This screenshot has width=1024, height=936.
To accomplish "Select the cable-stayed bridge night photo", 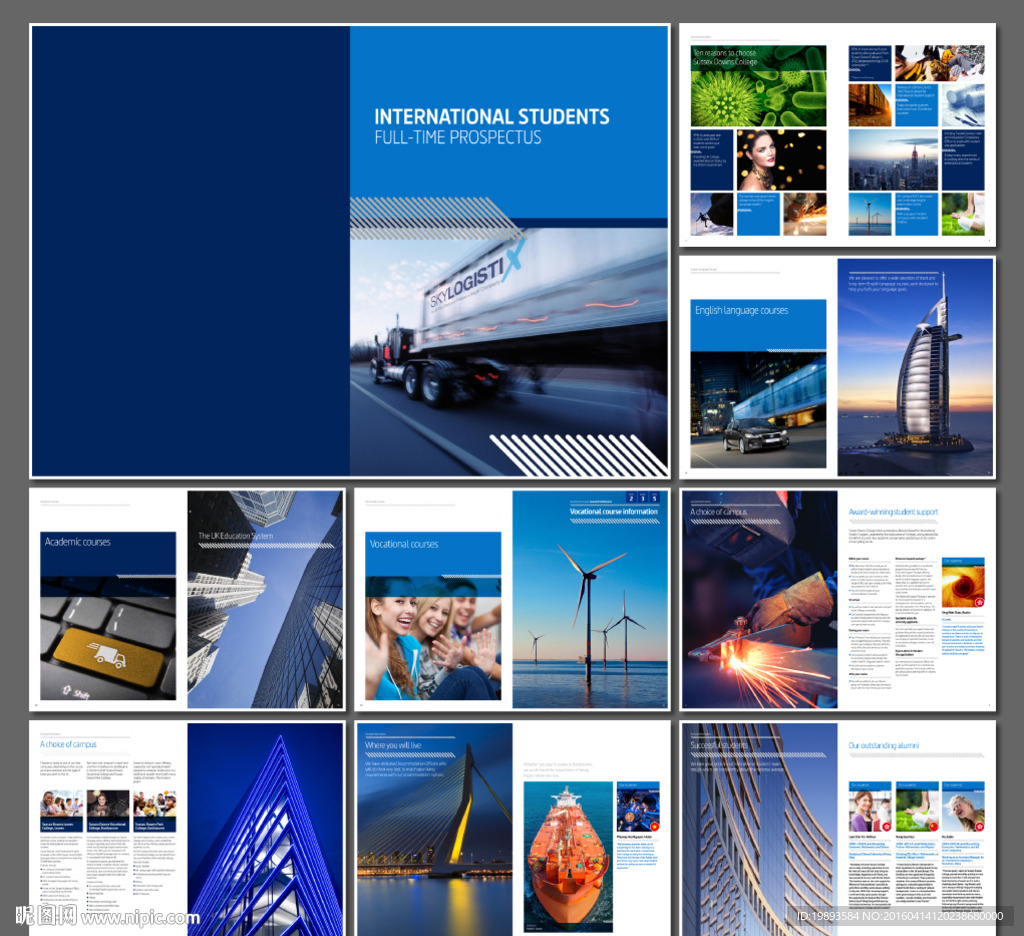I will click(x=434, y=829).
